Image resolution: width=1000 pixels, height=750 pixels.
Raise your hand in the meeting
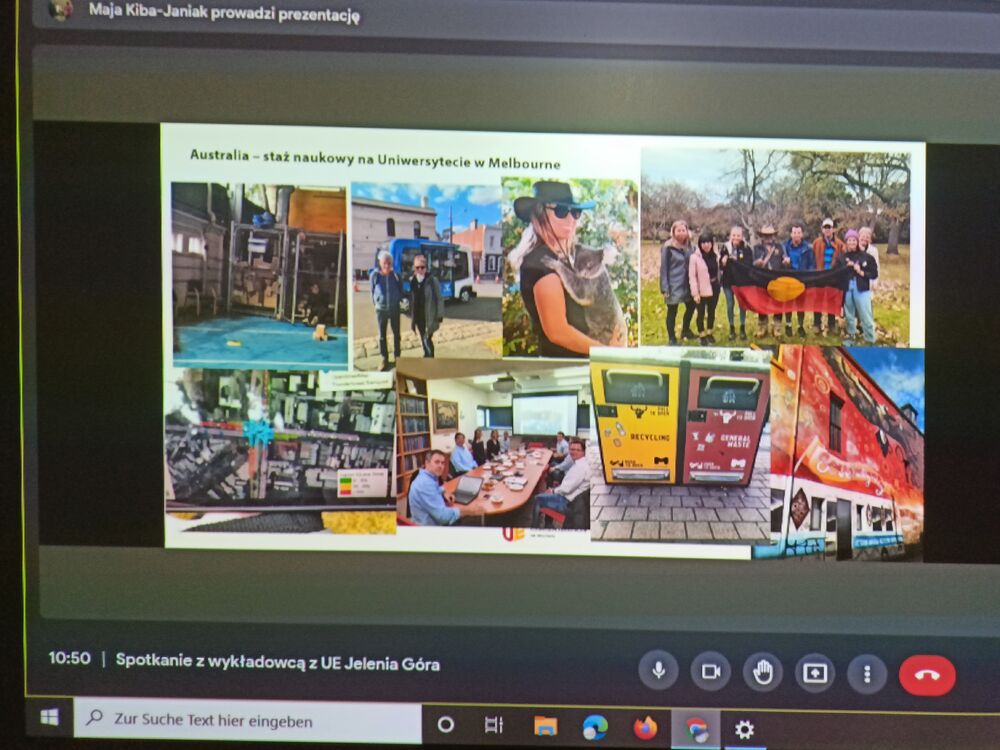click(x=763, y=672)
